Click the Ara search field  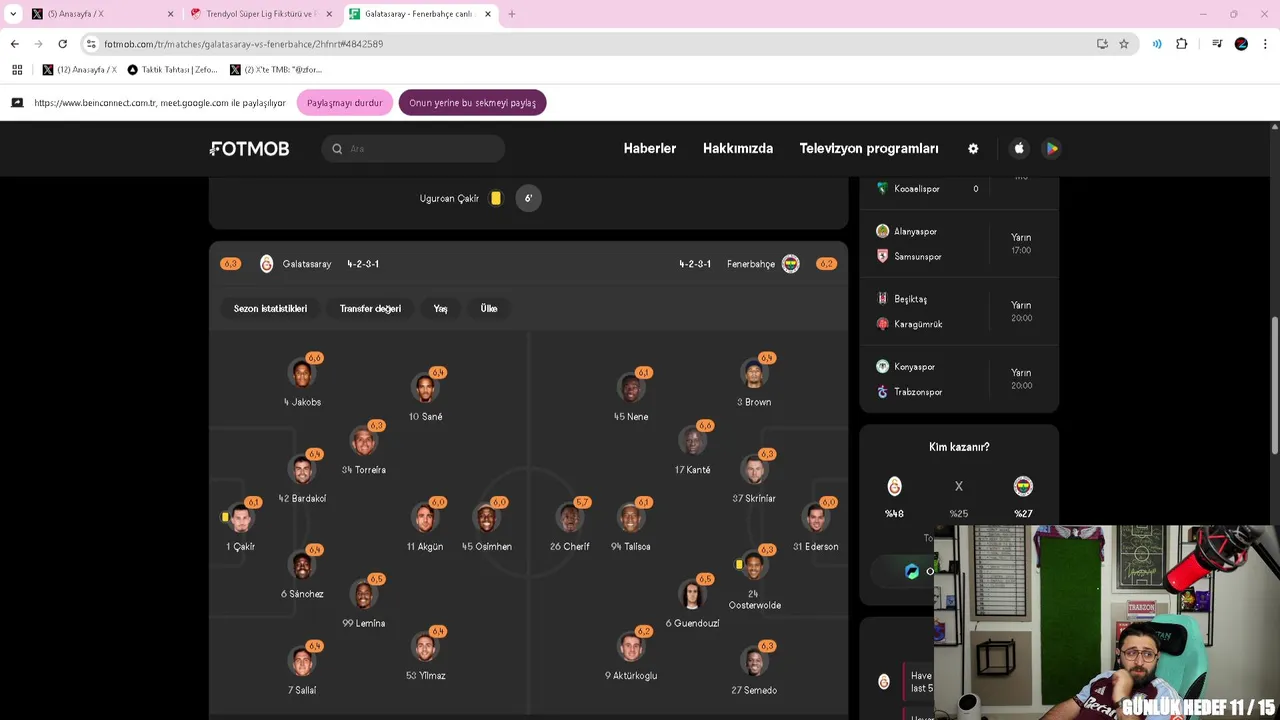pos(413,148)
